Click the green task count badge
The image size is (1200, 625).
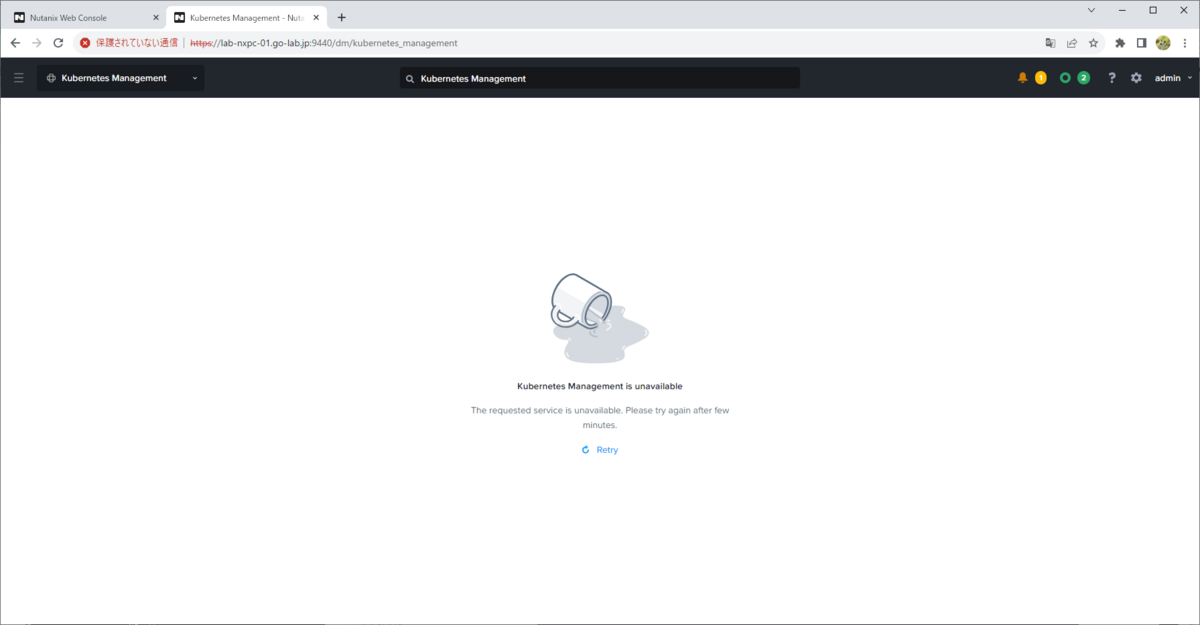[x=1083, y=78]
